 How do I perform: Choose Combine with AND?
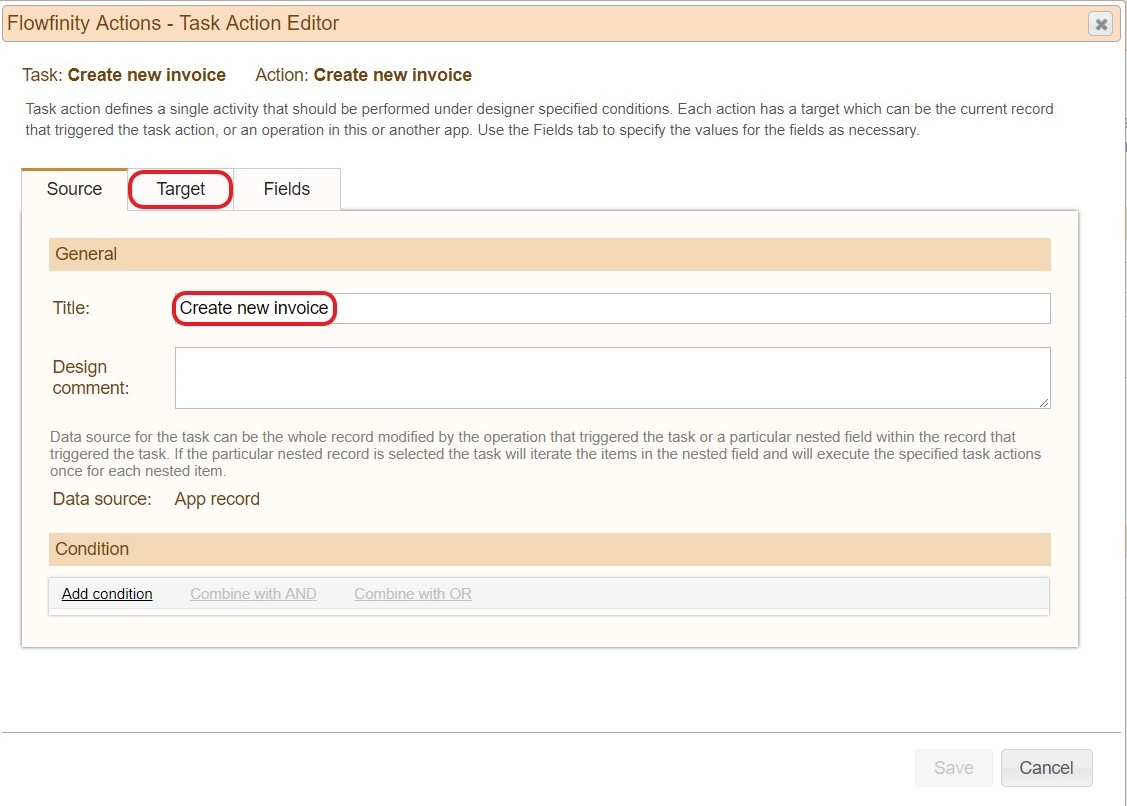coord(253,594)
